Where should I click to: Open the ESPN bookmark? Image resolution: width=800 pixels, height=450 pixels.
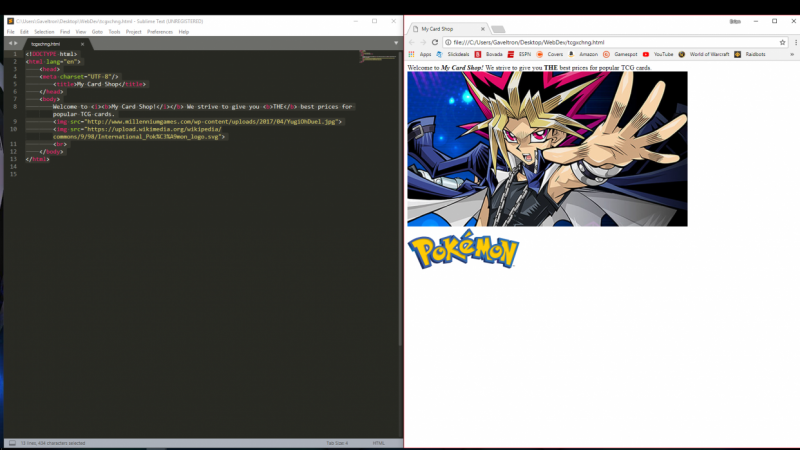[519, 54]
